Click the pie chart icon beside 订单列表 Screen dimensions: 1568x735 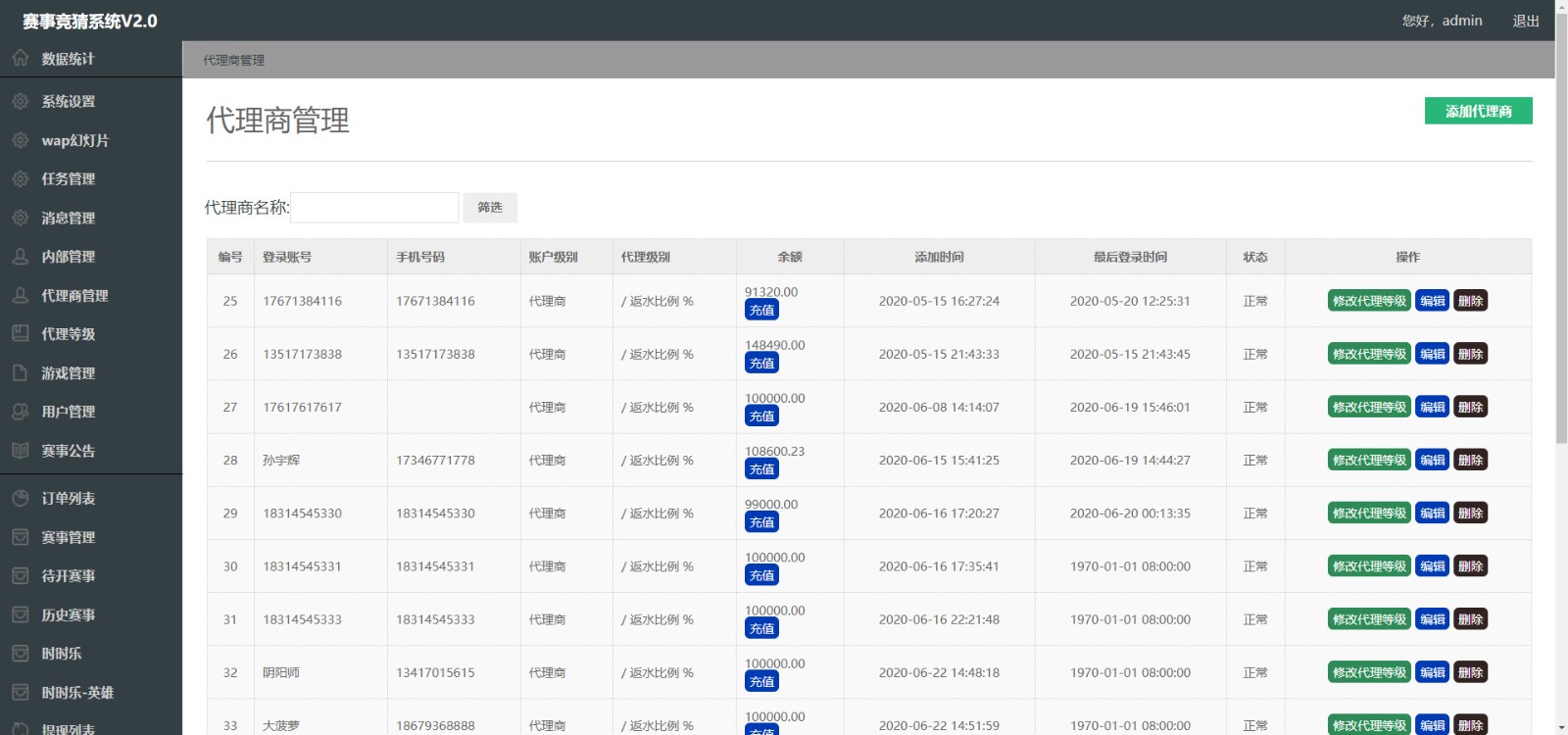click(x=21, y=498)
